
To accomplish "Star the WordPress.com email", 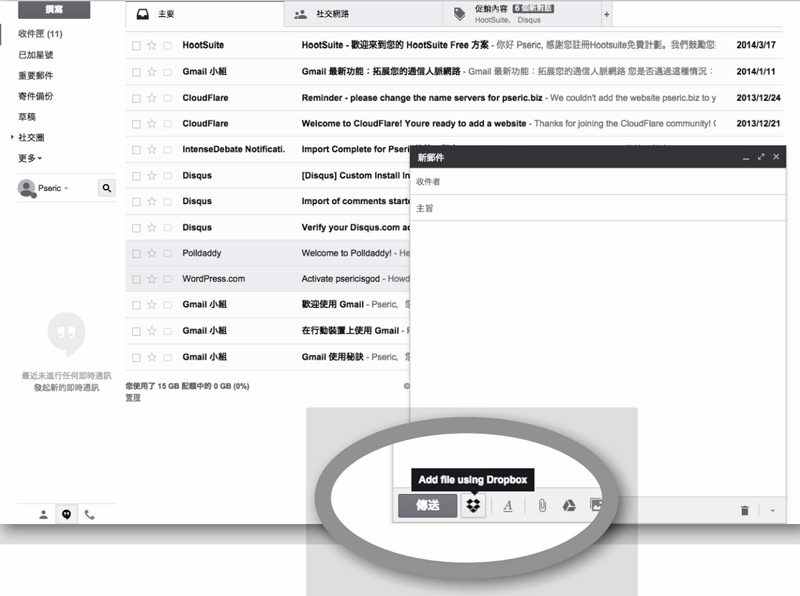I will coord(152,279).
